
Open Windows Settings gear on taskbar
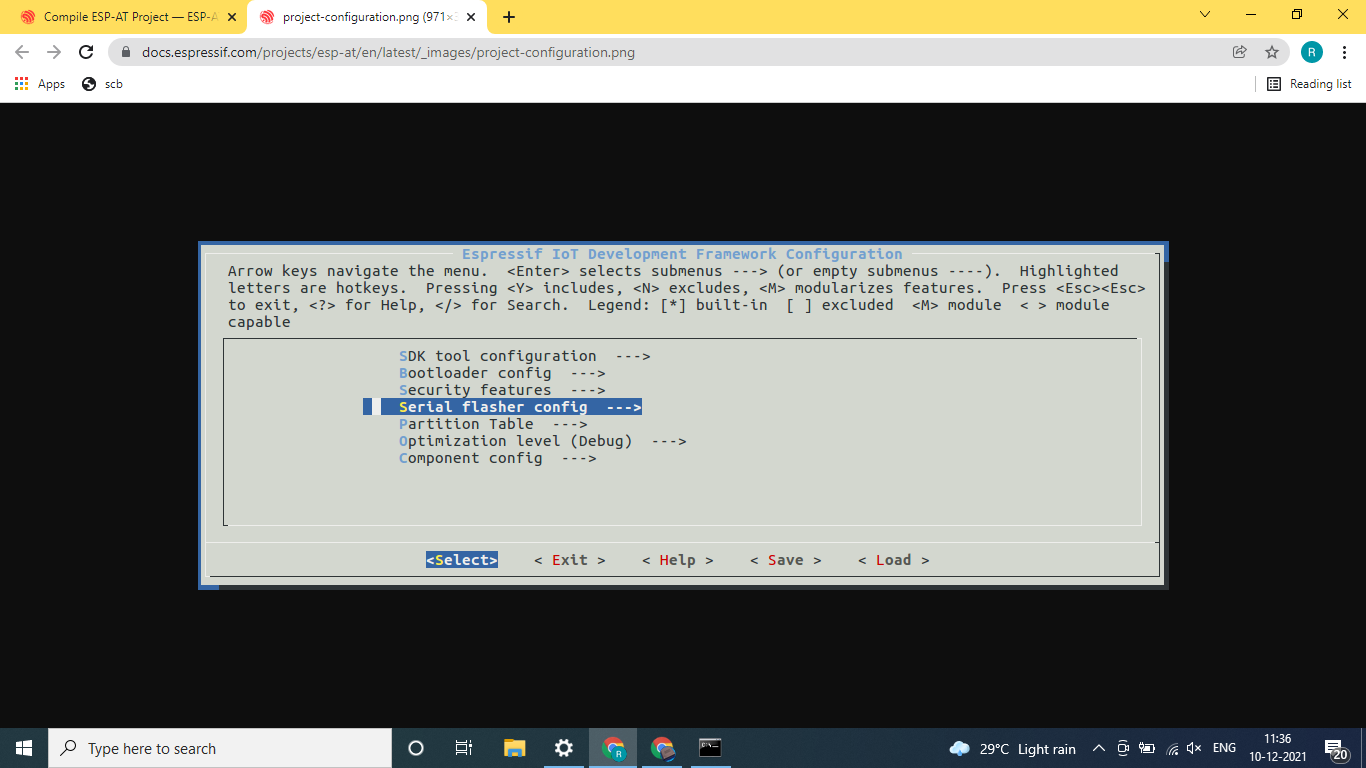[563, 748]
